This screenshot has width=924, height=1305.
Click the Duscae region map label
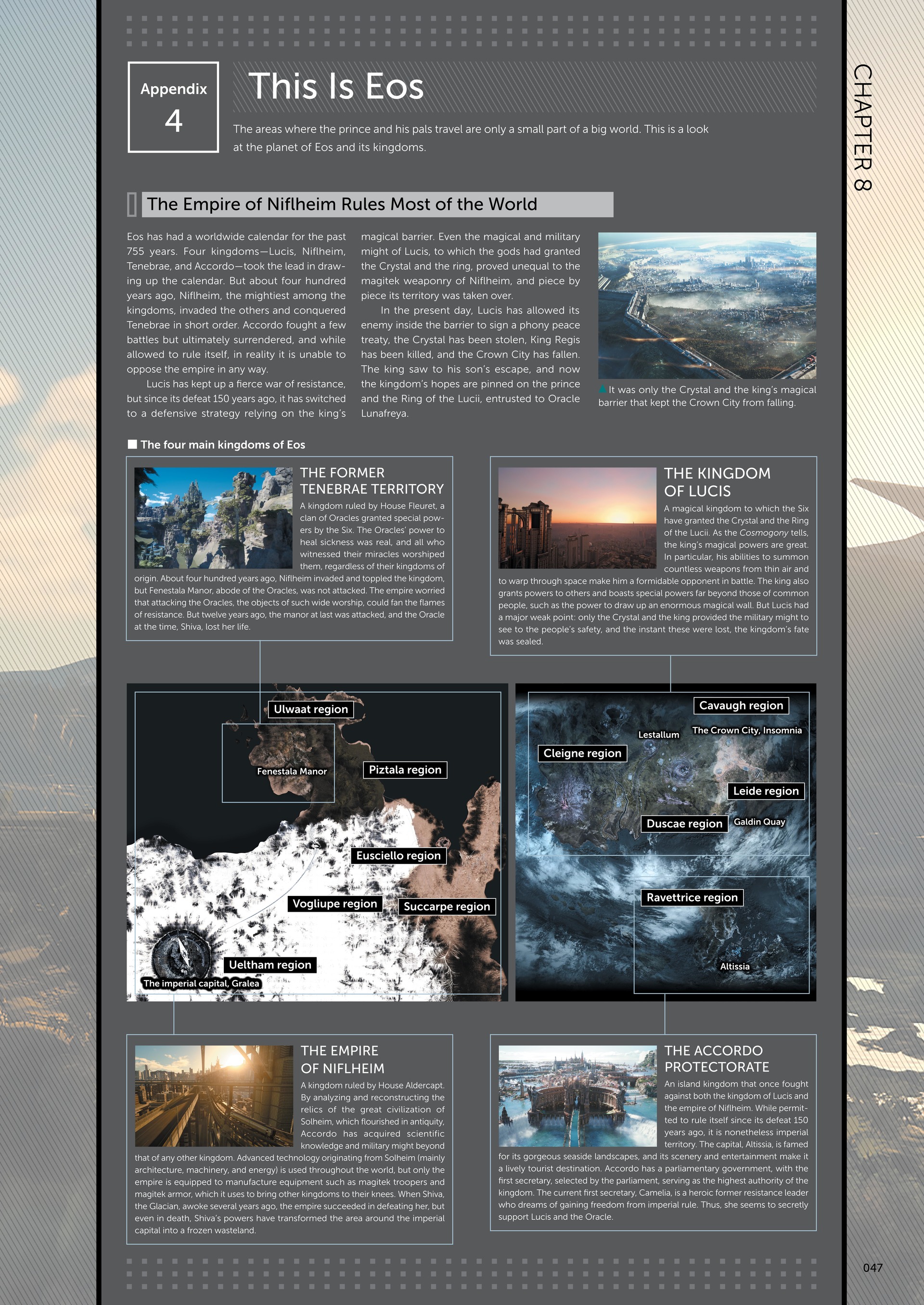click(684, 824)
